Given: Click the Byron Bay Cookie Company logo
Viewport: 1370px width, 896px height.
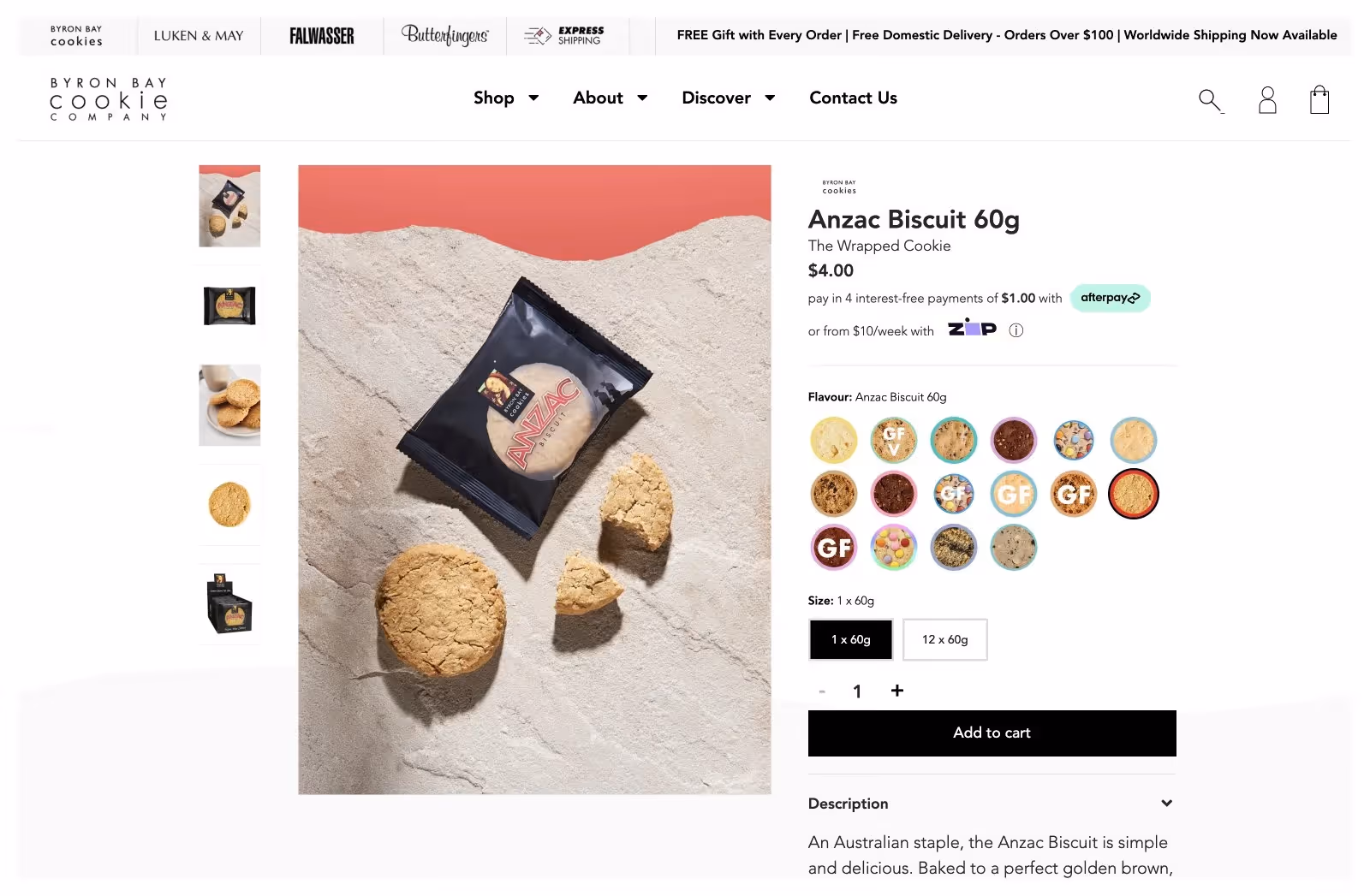Looking at the screenshot, I should pyautogui.click(x=108, y=98).
